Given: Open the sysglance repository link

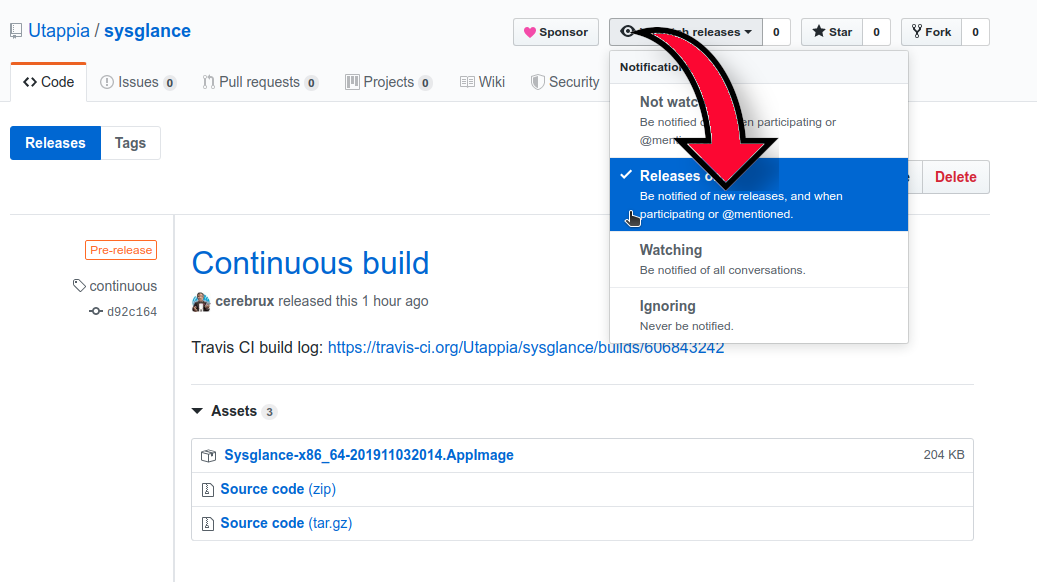Looking at the screenshot, I should 147,31.
